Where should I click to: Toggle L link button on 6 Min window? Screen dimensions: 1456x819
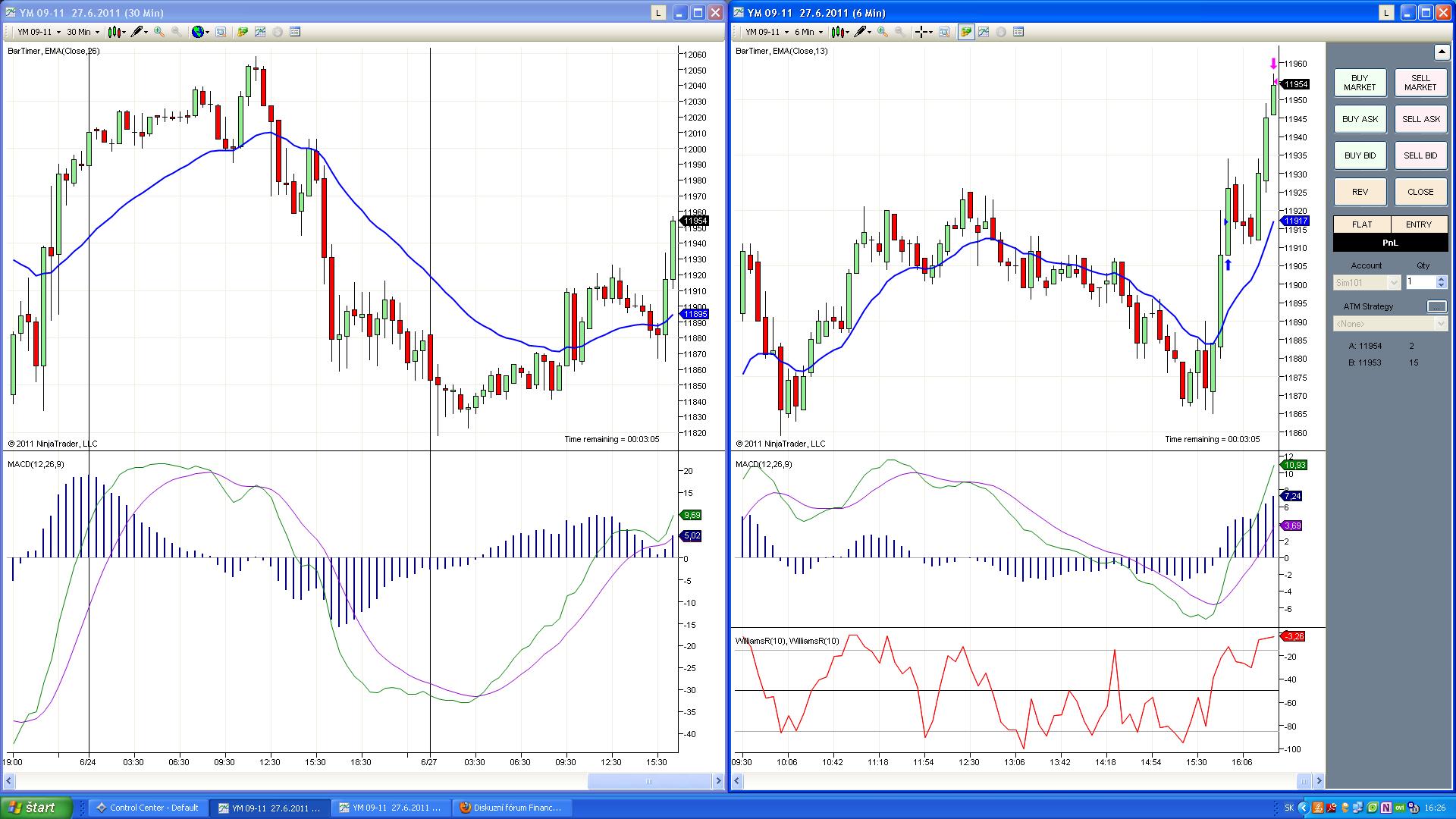coord(1386,12)
